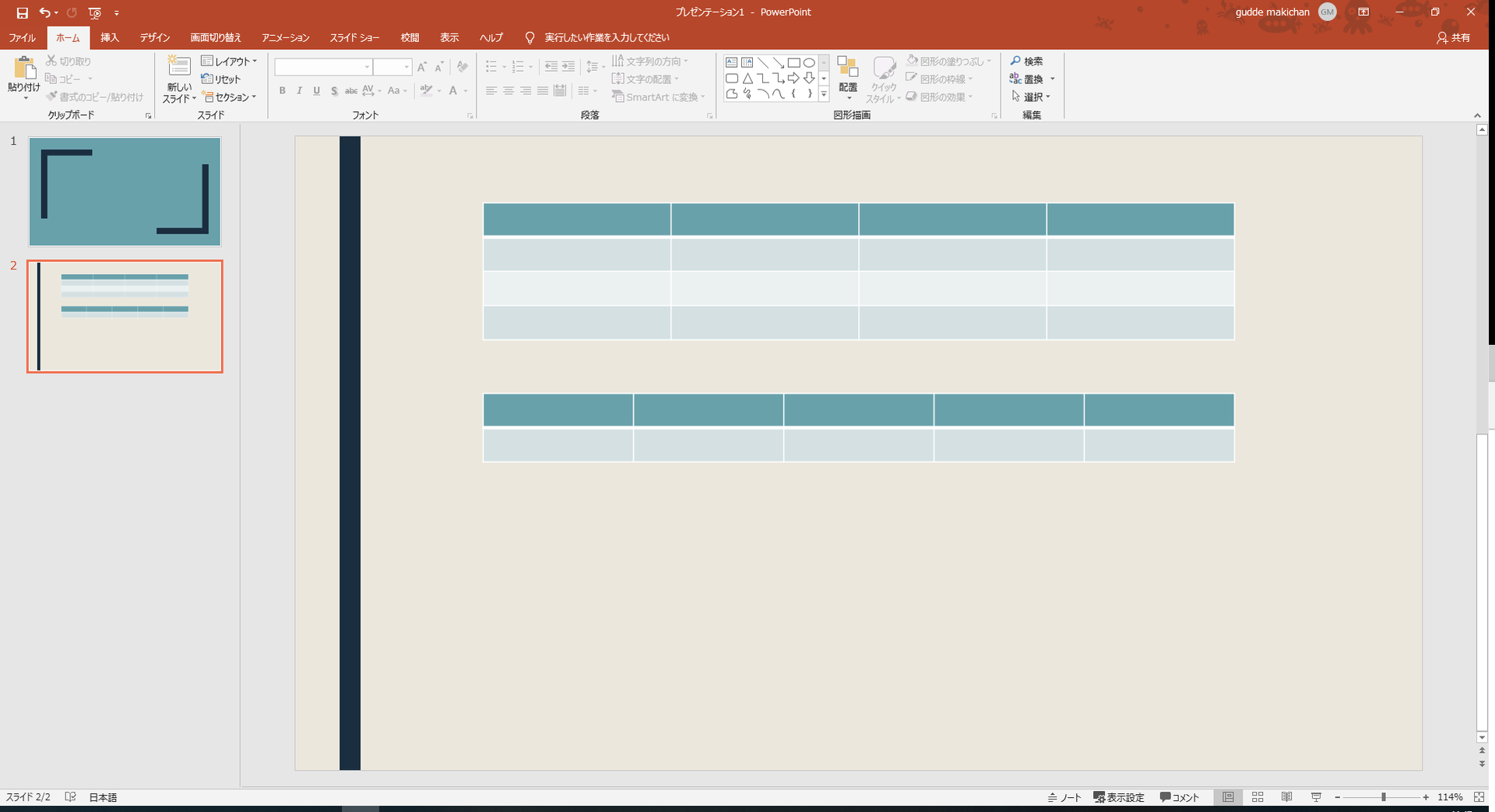Image resolution: width=1495 pixels, height=812 pixels.
Task: Click the text highlight color icon
Action: coord(427,91)
